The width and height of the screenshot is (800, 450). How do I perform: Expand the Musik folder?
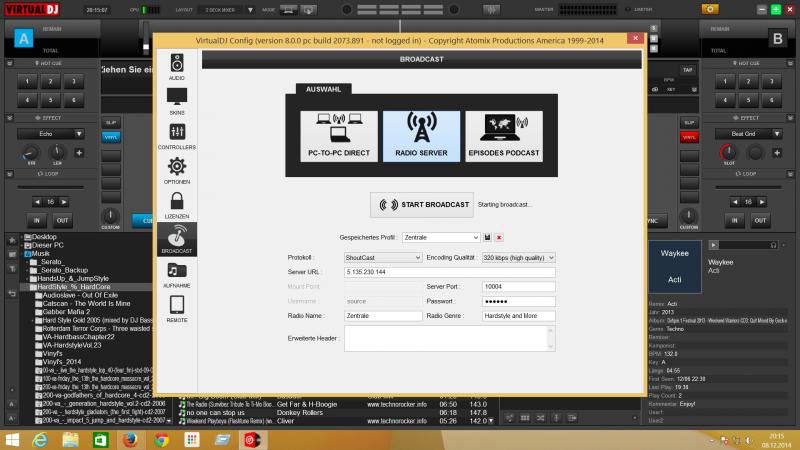(22, 254)
